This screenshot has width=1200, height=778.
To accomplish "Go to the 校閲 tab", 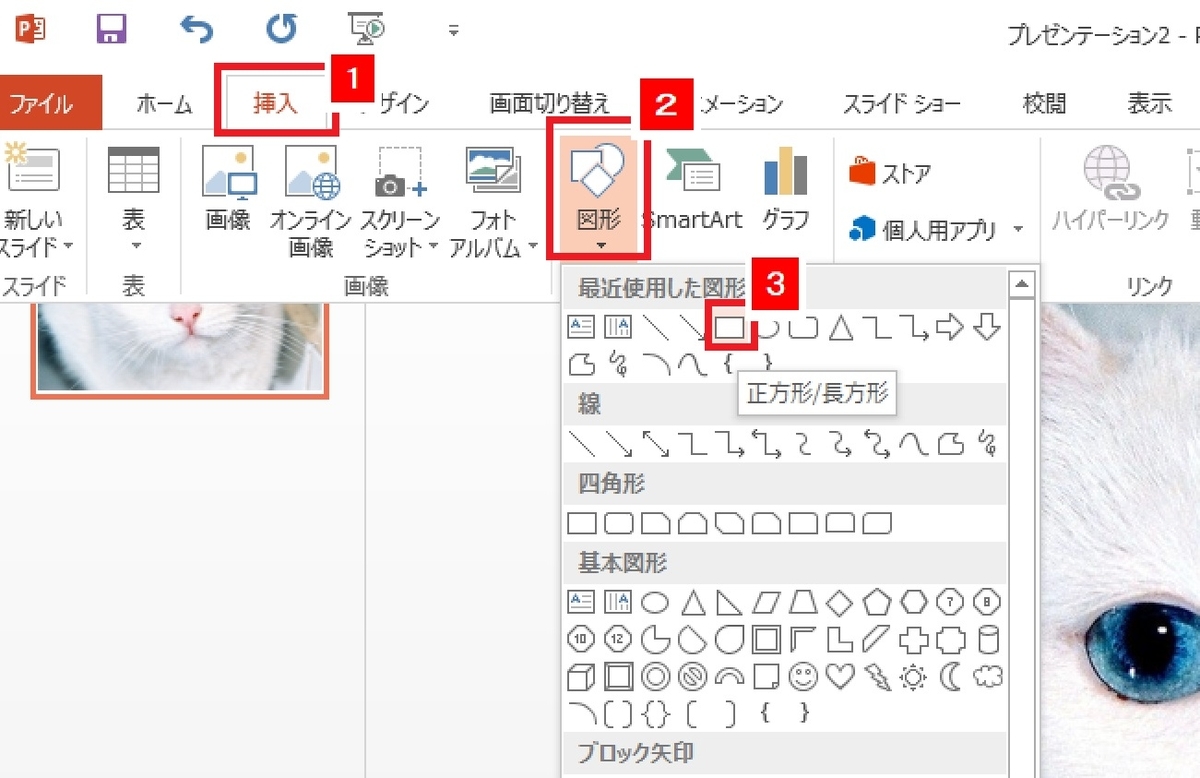I will point(1044,103).
